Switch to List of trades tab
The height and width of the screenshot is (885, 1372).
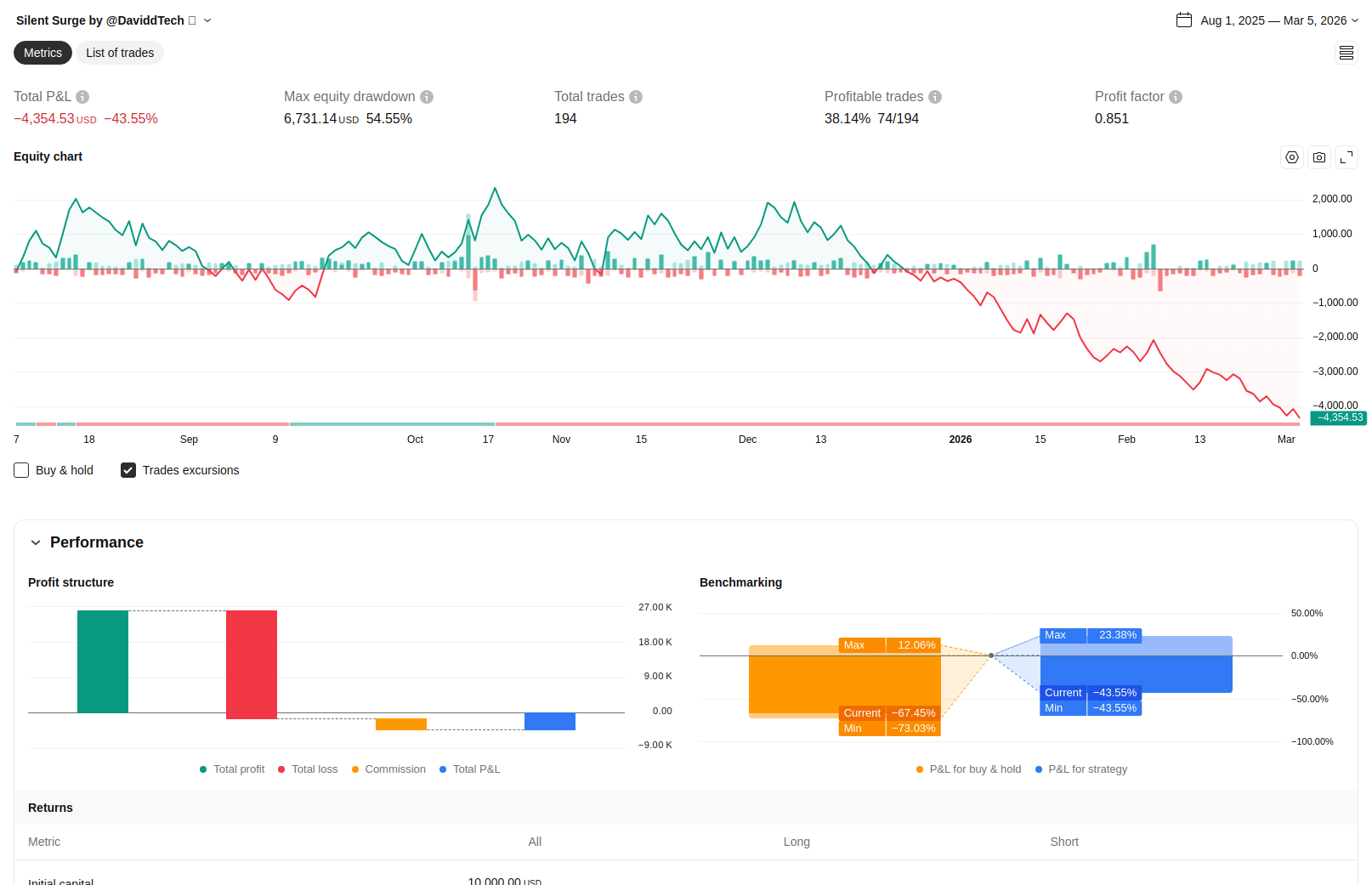(120, 53)
